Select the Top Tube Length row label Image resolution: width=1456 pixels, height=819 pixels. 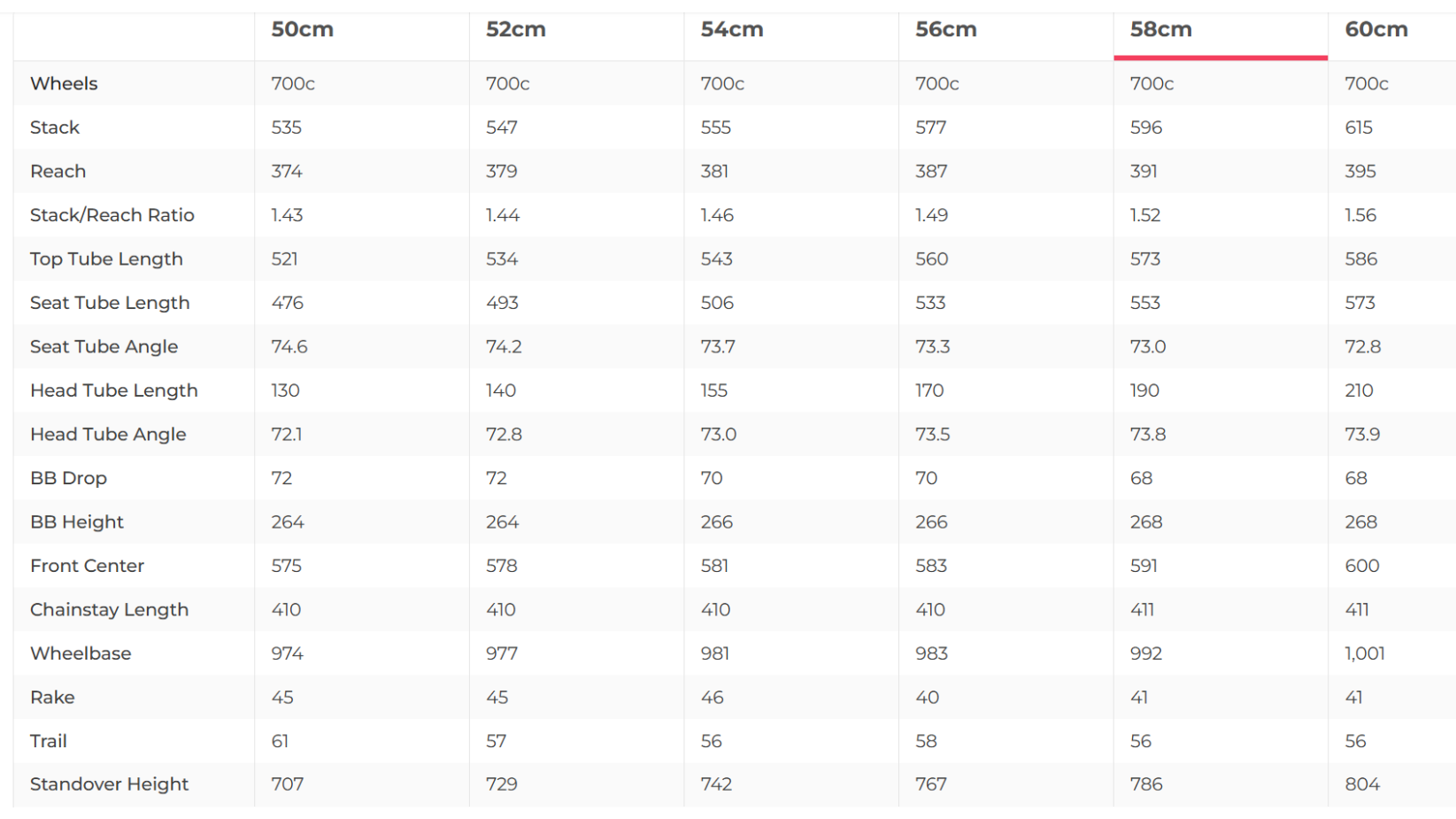[x=106, y=259]
